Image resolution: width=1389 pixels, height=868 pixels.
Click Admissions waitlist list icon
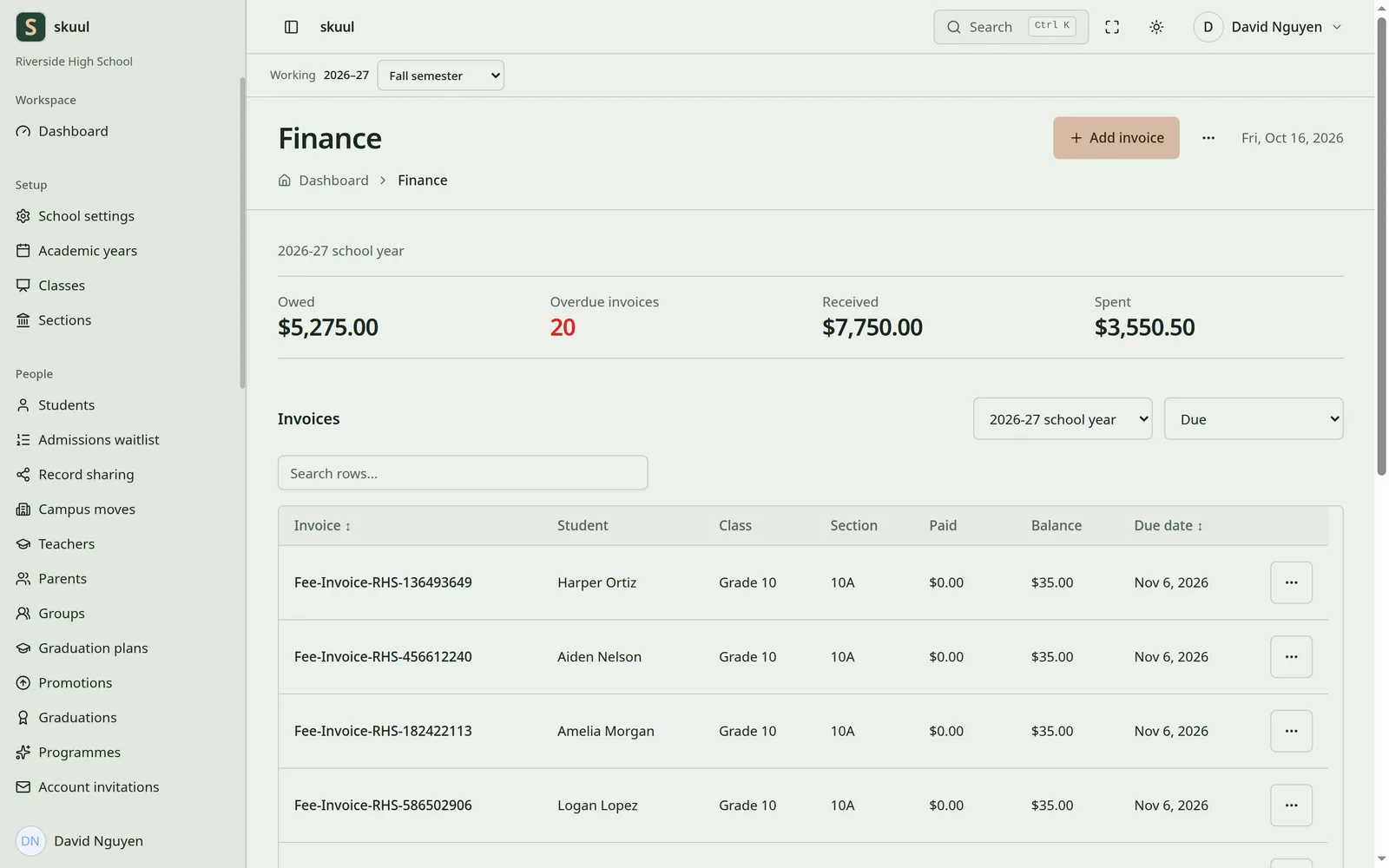click(23, 440)
